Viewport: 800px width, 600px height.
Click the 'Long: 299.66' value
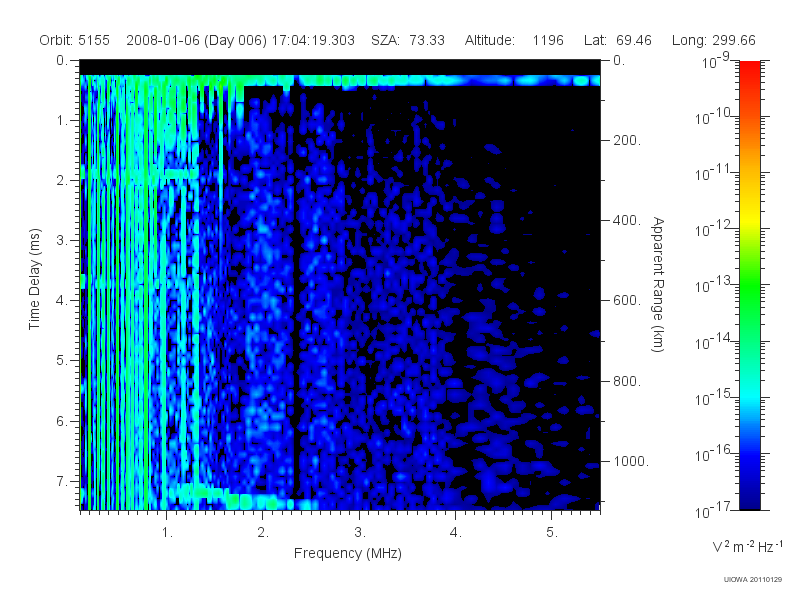pyautogui.click(x=713, y=40)
